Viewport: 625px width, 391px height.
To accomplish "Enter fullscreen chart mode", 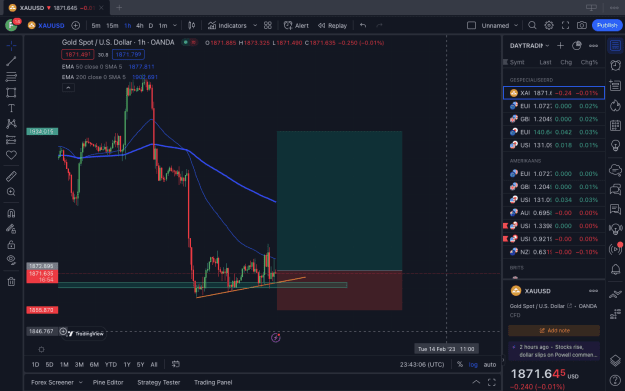I will click(x=565, y=26).
